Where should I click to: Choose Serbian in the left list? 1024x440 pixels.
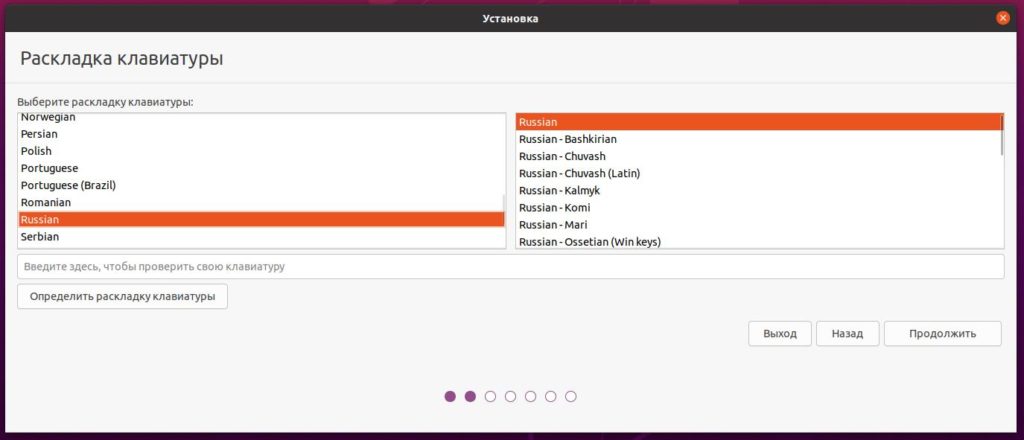point(40,237)
